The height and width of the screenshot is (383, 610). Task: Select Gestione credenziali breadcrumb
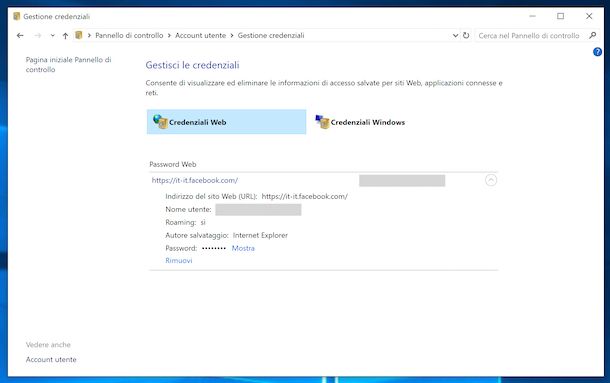[x=271, y=35]
